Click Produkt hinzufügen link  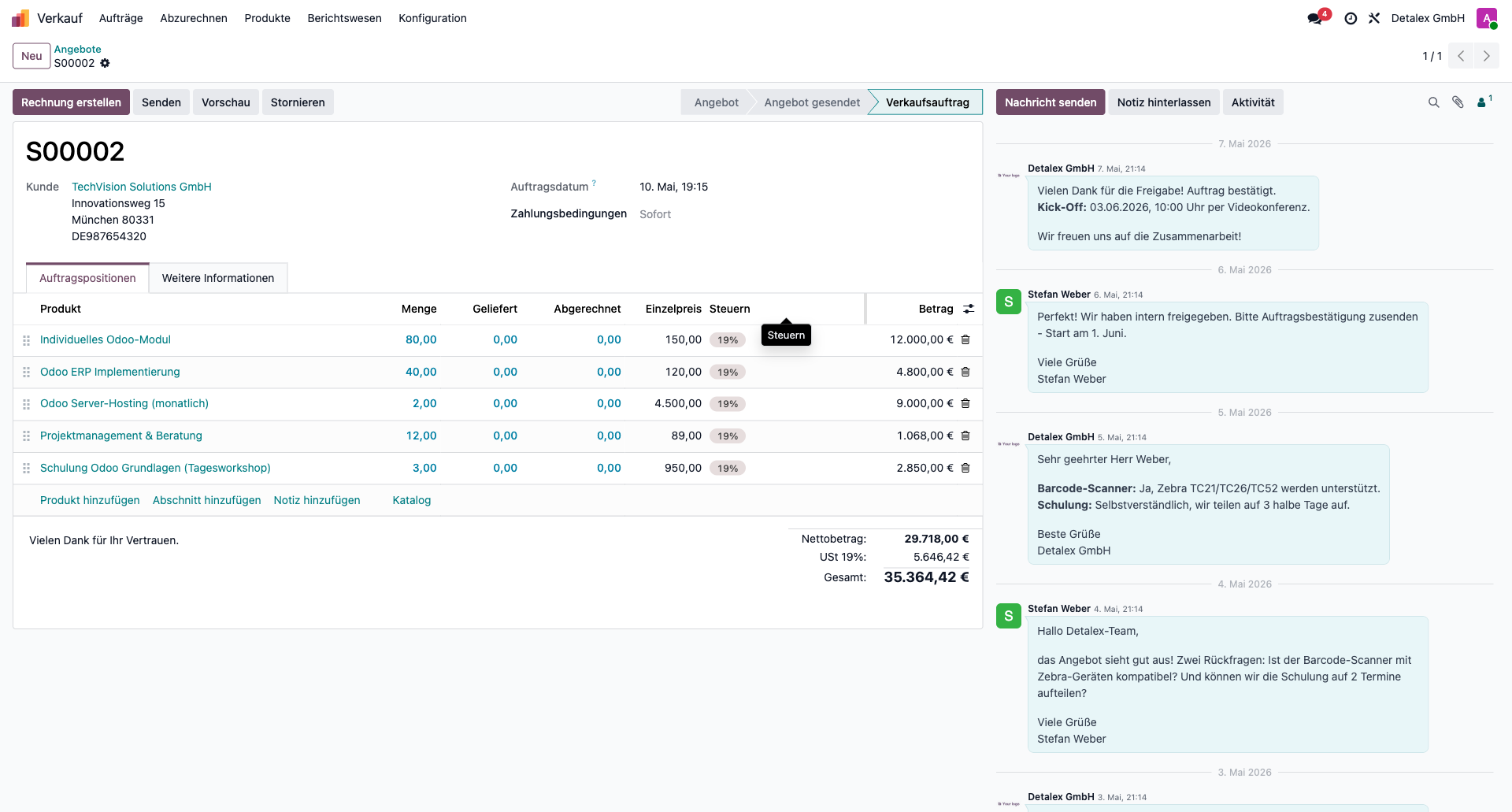(90, 500)
